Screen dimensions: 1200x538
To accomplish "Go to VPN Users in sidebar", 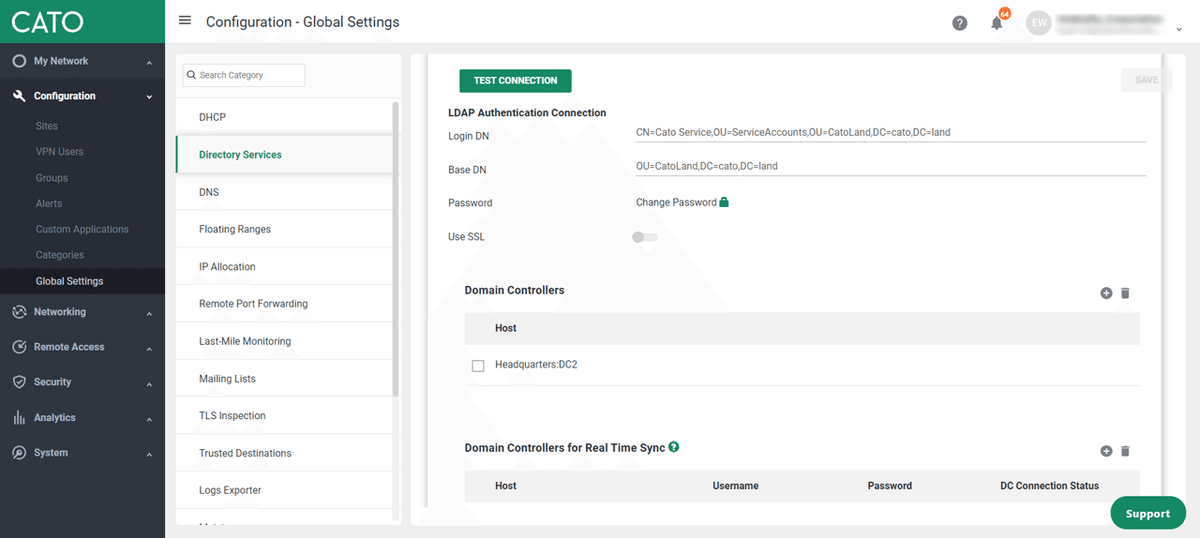I will coord(60,152).
